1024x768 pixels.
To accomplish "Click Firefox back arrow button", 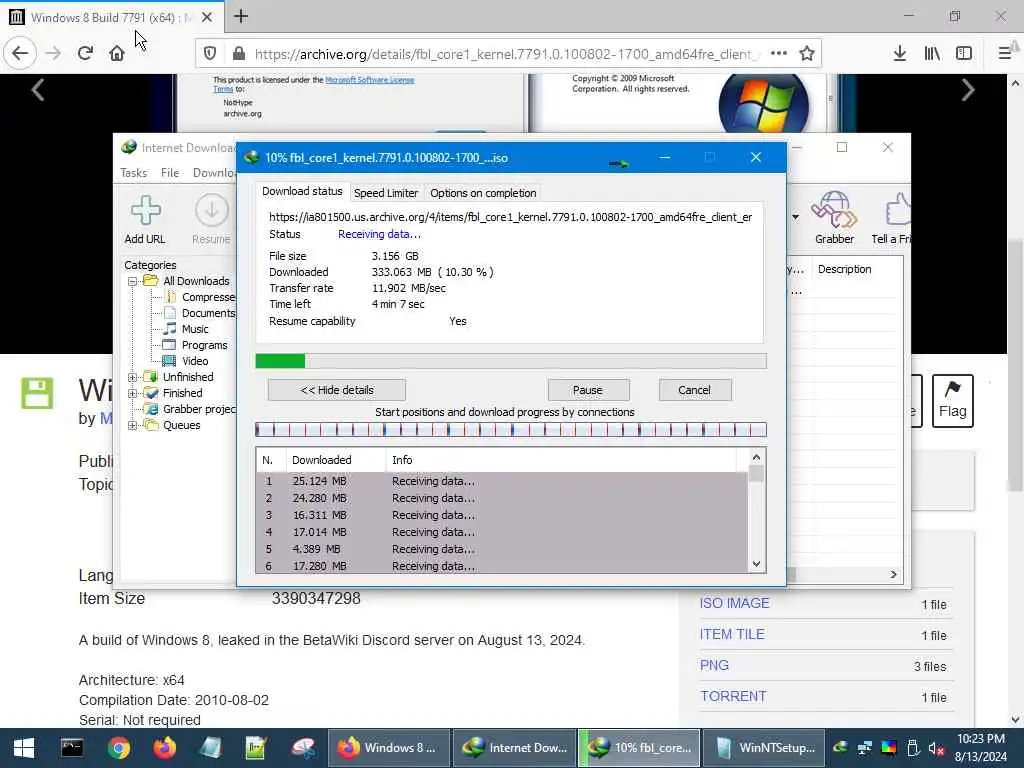I will click(20, 53).
